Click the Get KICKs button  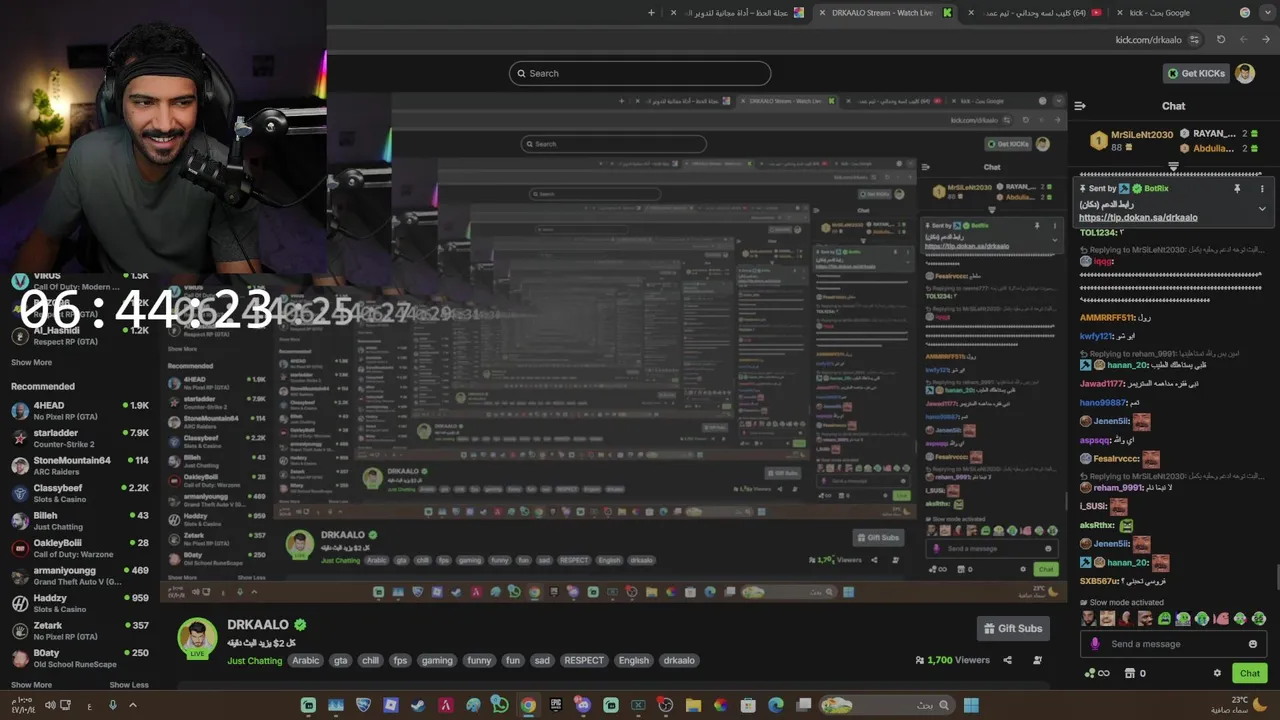coord(1195,73)
